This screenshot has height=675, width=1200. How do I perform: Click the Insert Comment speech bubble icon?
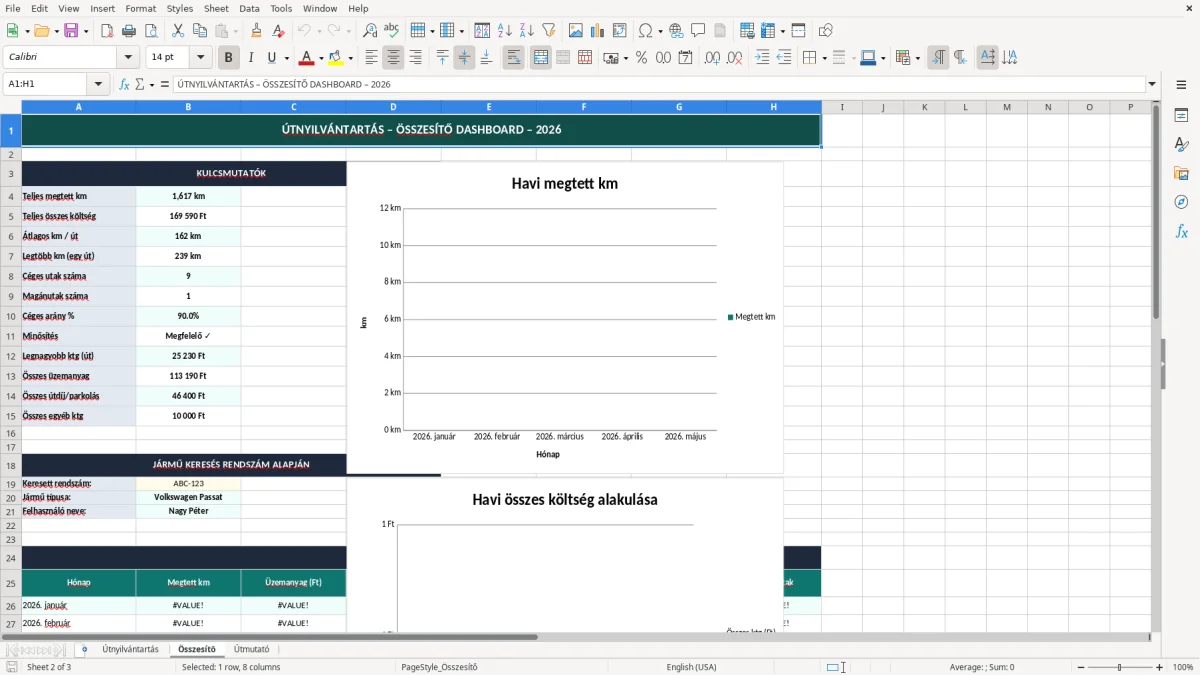699,31
